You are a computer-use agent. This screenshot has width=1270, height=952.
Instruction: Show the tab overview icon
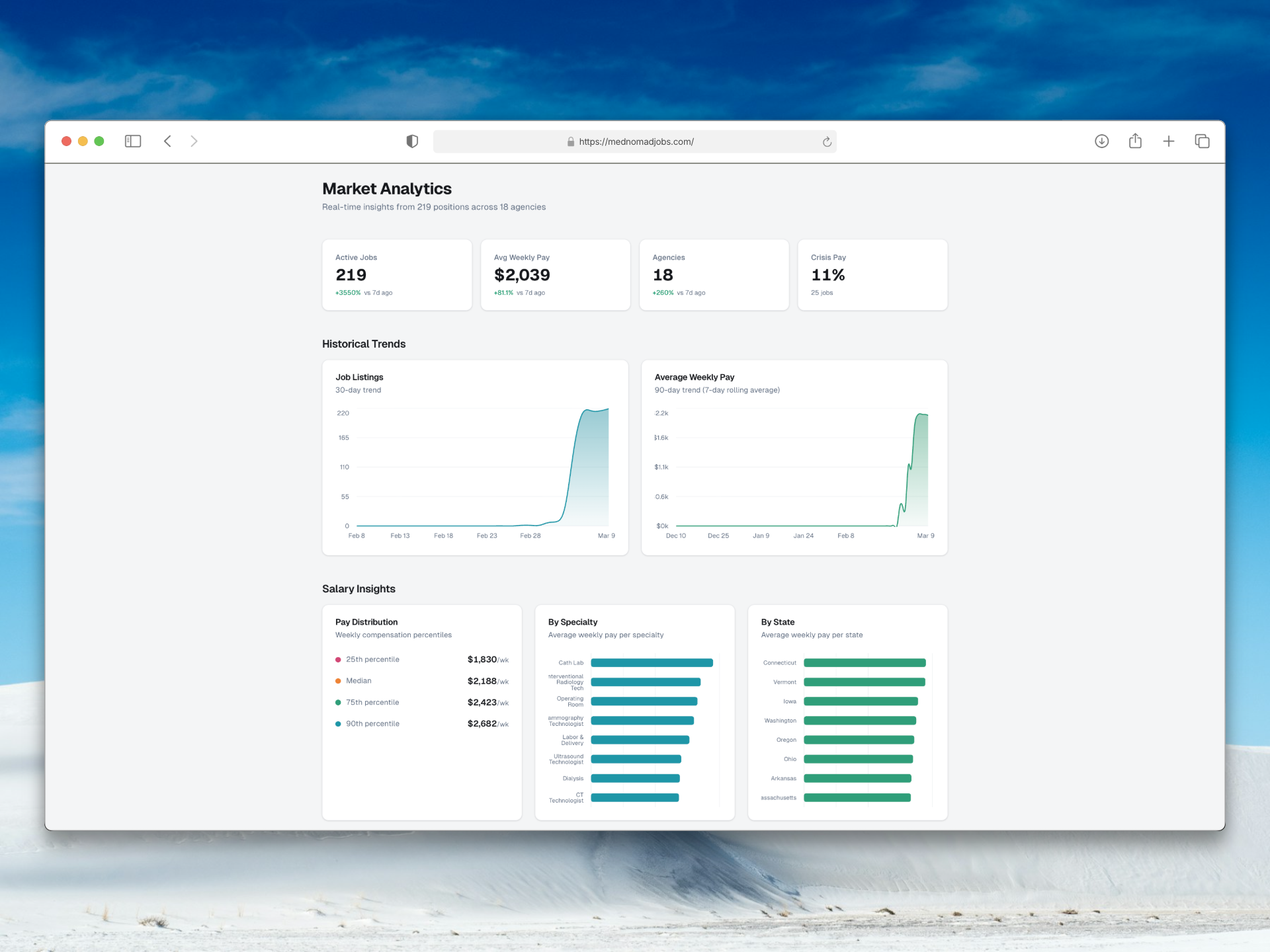1202,141
